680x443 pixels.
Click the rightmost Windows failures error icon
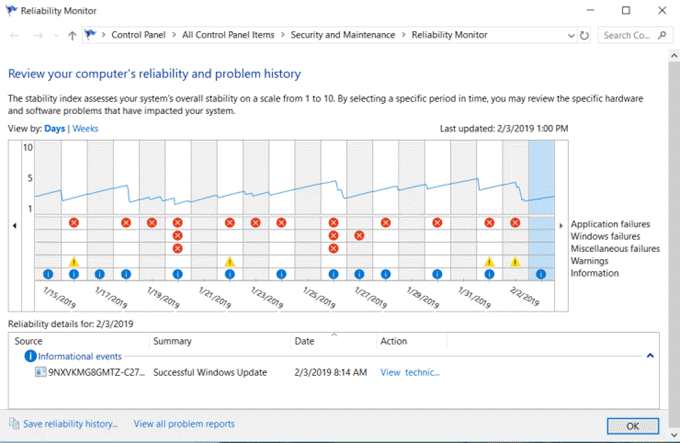click(359, 236)
